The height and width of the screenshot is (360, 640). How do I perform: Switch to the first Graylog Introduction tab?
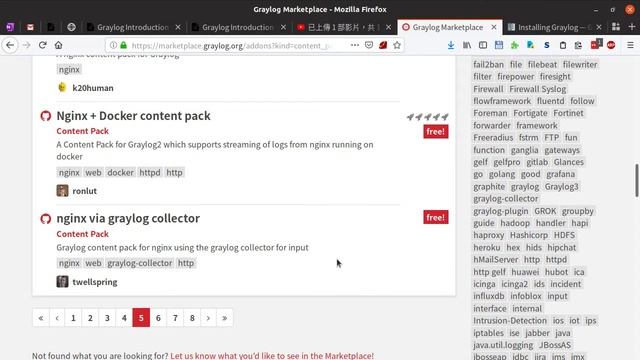(132, 27)
